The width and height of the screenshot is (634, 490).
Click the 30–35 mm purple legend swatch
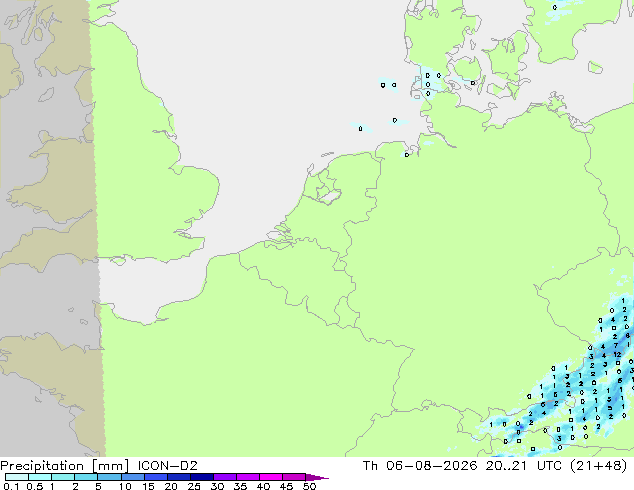224,477
